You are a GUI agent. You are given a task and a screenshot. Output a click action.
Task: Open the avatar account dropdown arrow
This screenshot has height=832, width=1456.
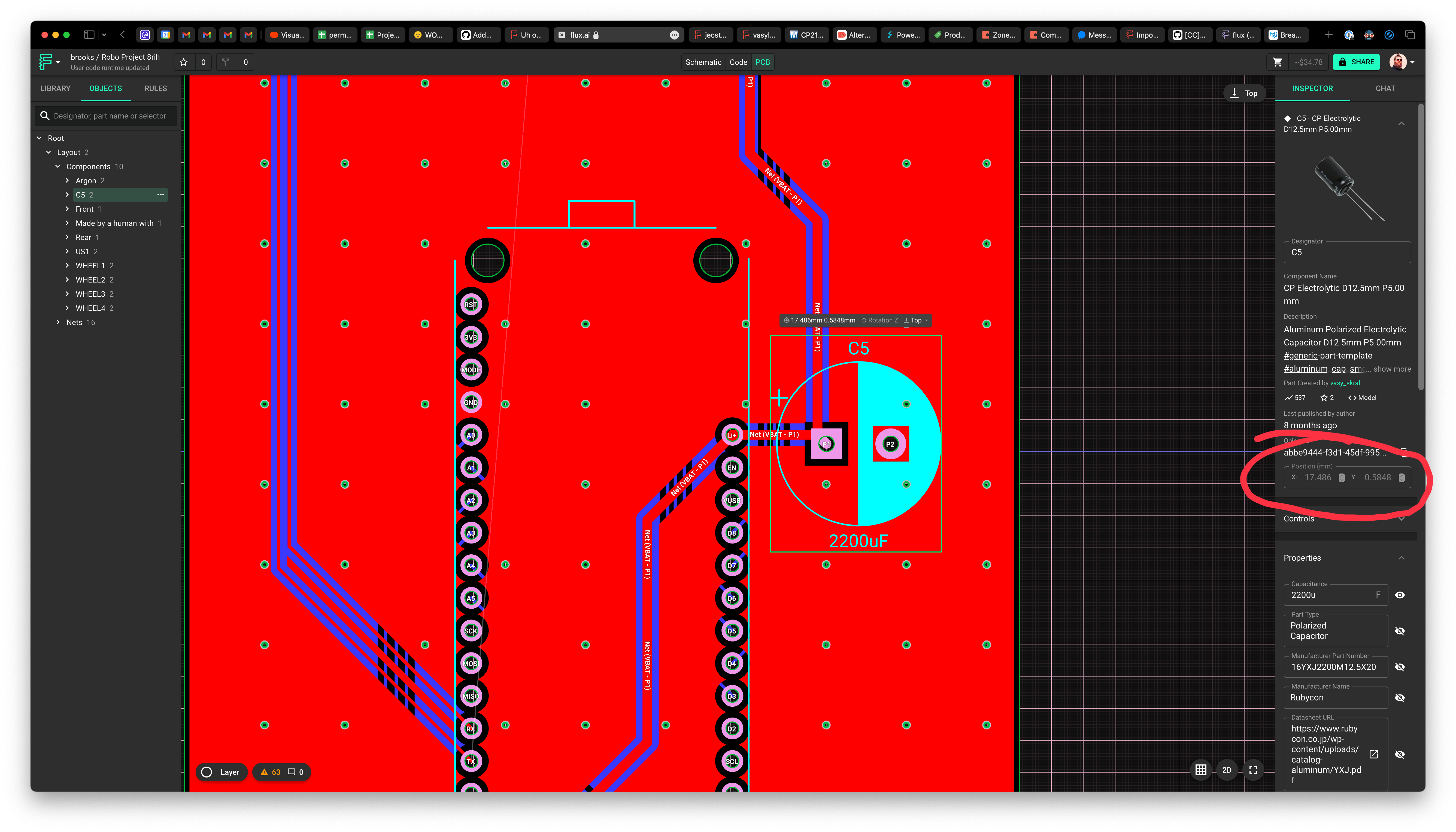tap(1412, 62)
